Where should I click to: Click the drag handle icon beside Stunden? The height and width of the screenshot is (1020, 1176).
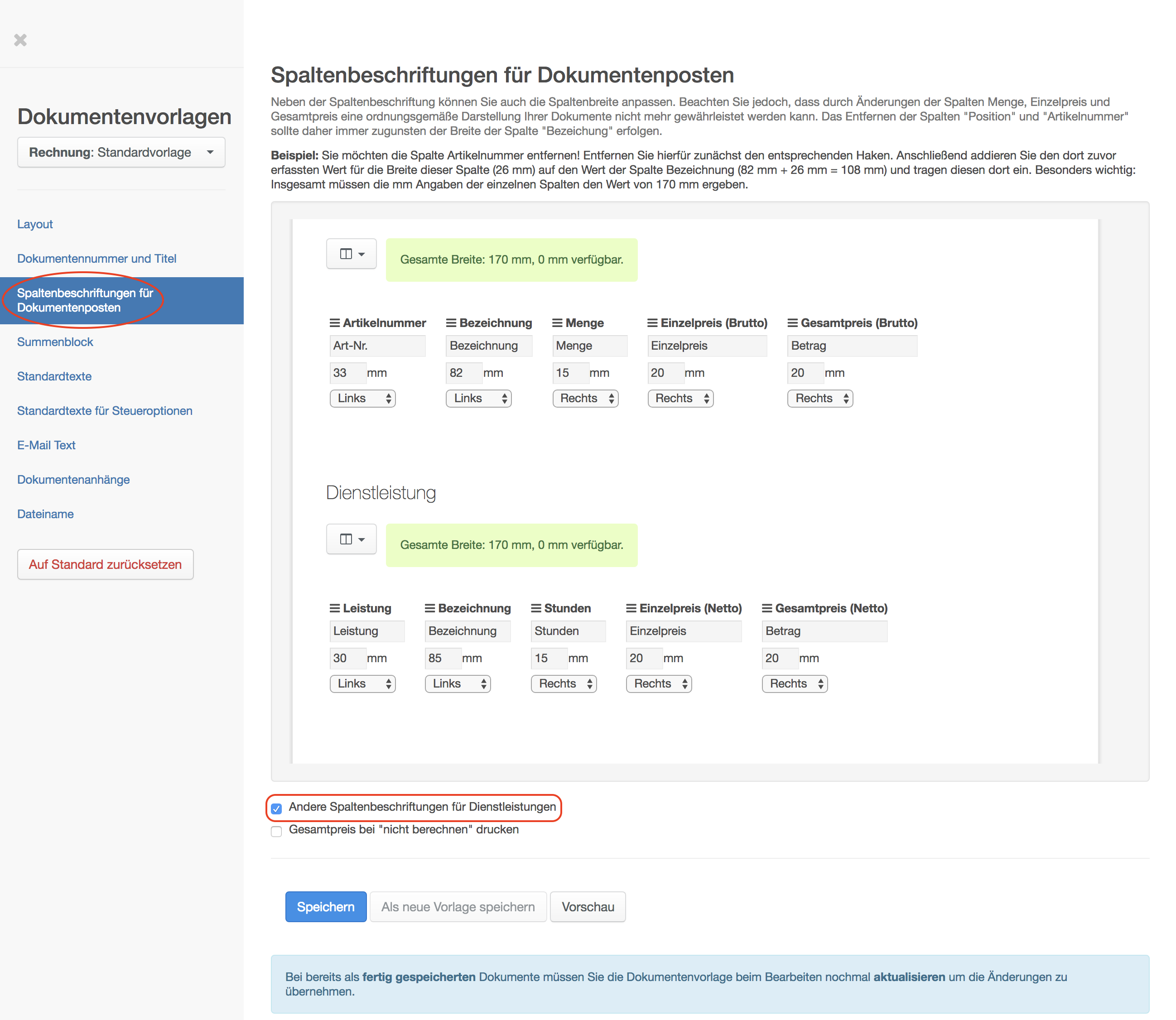pos(536,608)
